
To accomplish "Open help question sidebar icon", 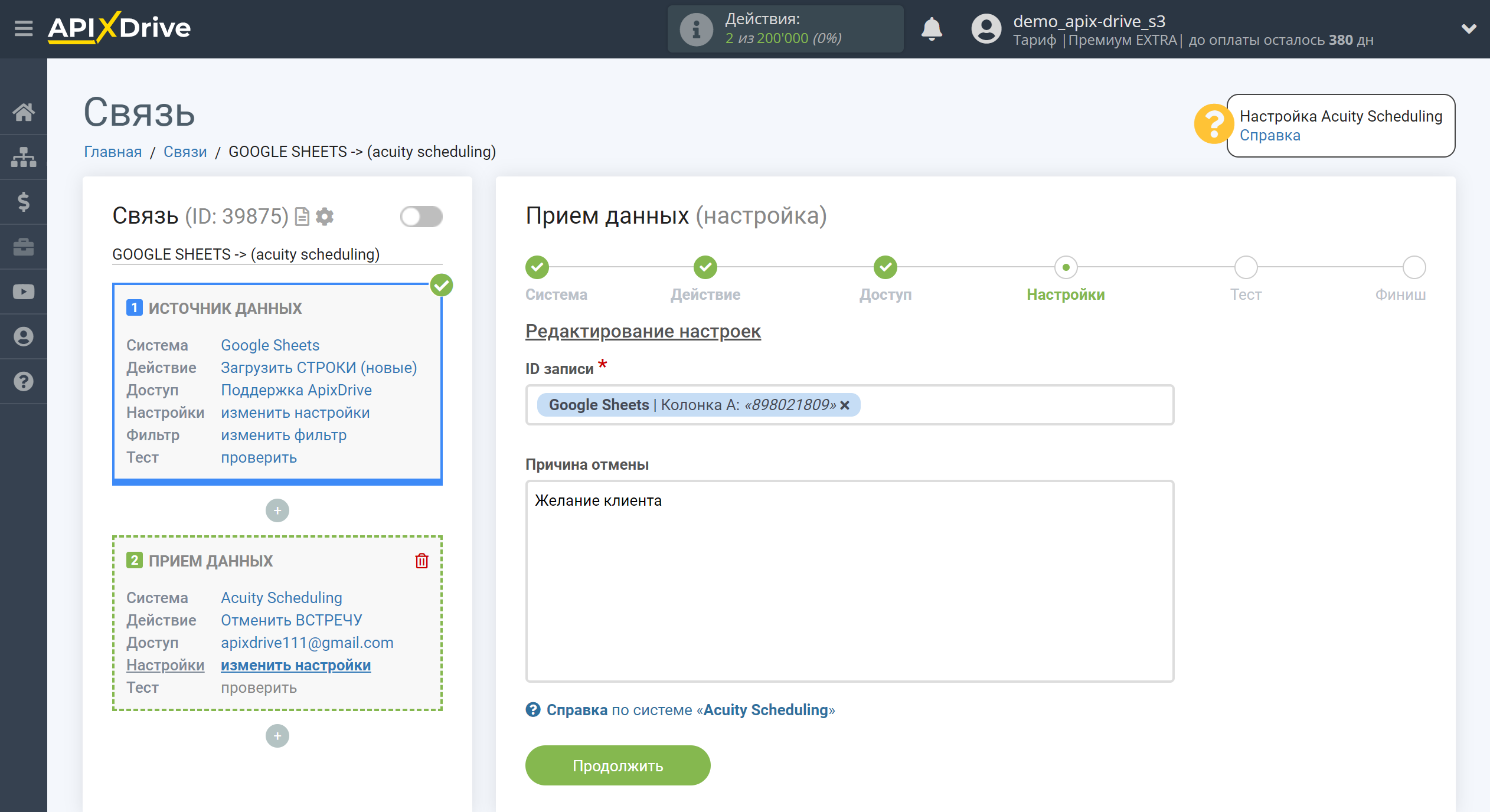I will click(x=24, y=381).
